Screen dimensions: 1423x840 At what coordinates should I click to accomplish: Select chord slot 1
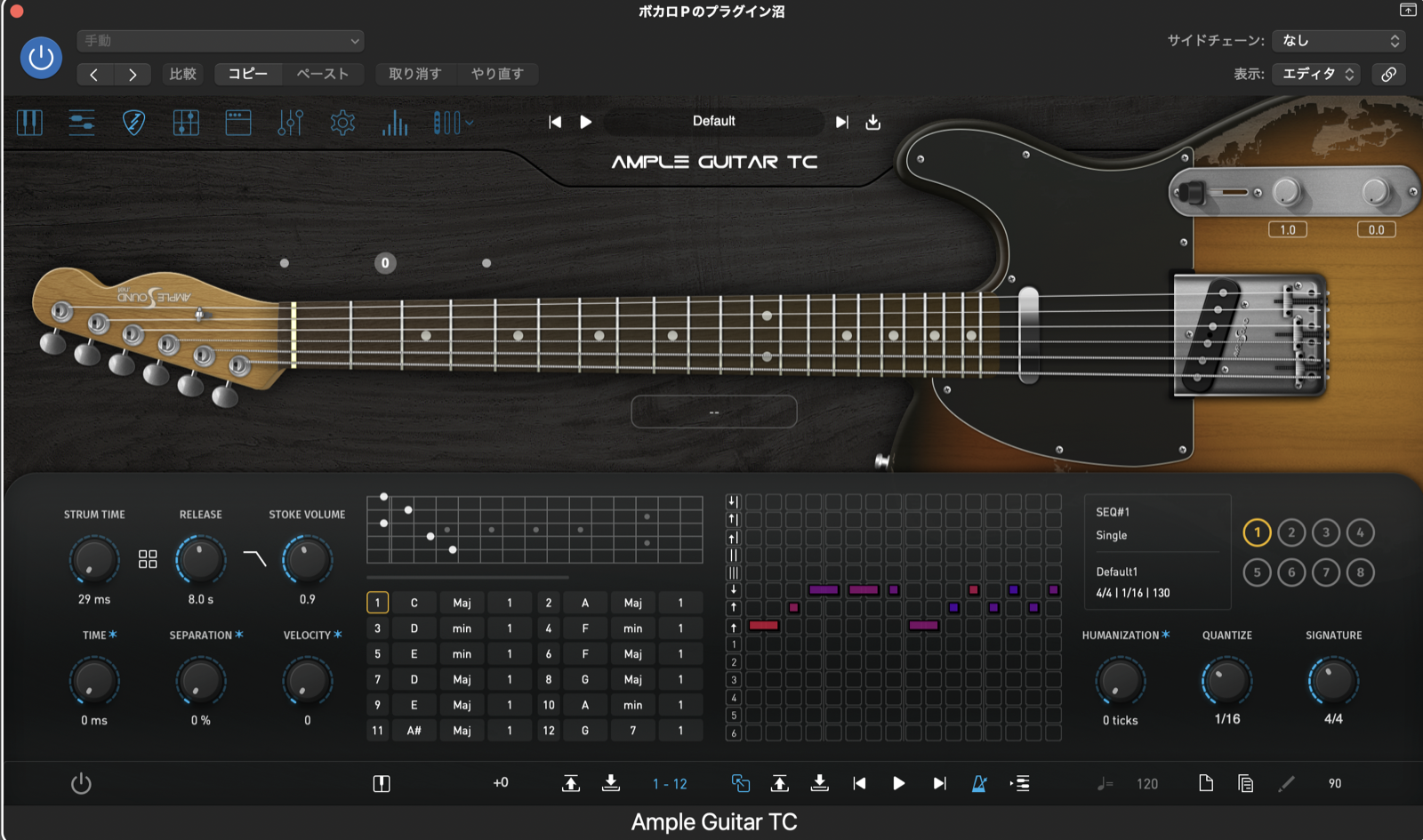tap(377, 603)
